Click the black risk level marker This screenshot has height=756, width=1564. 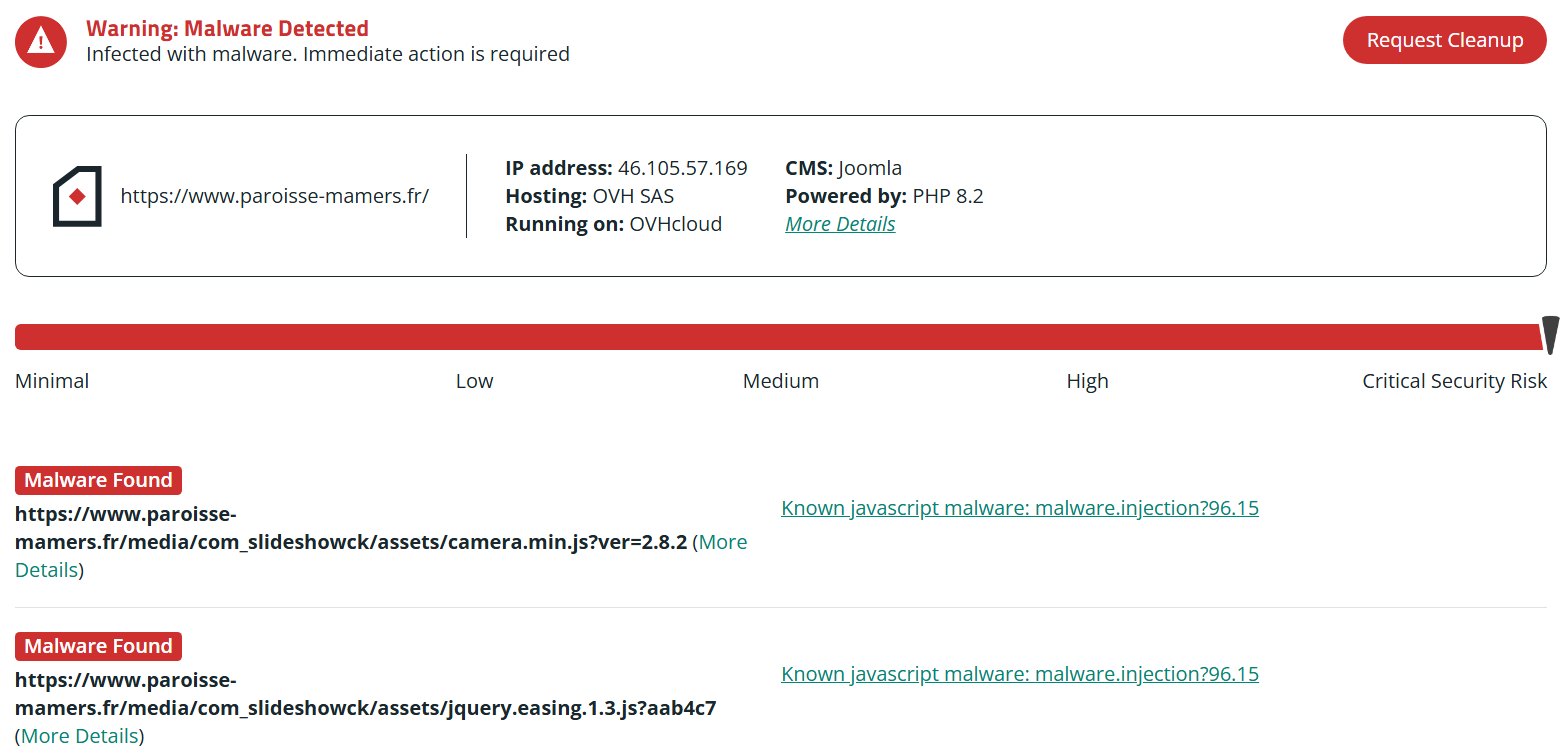(1550, 335)
